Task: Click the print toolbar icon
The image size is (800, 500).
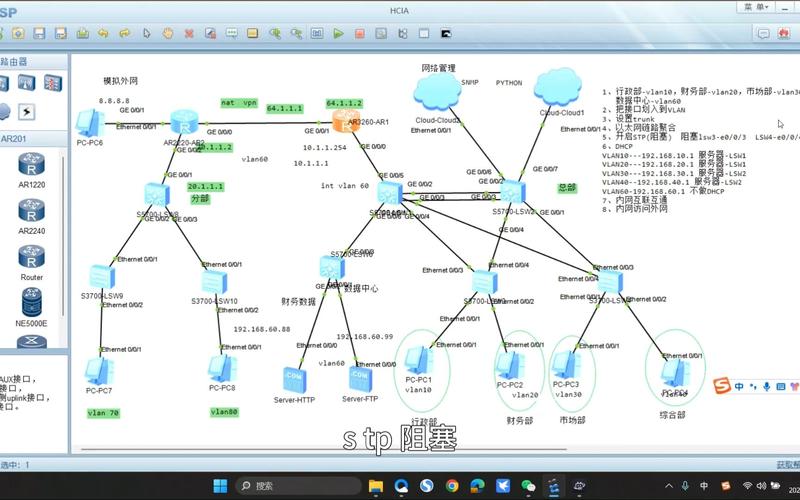Action: click(x=83, y=34)
